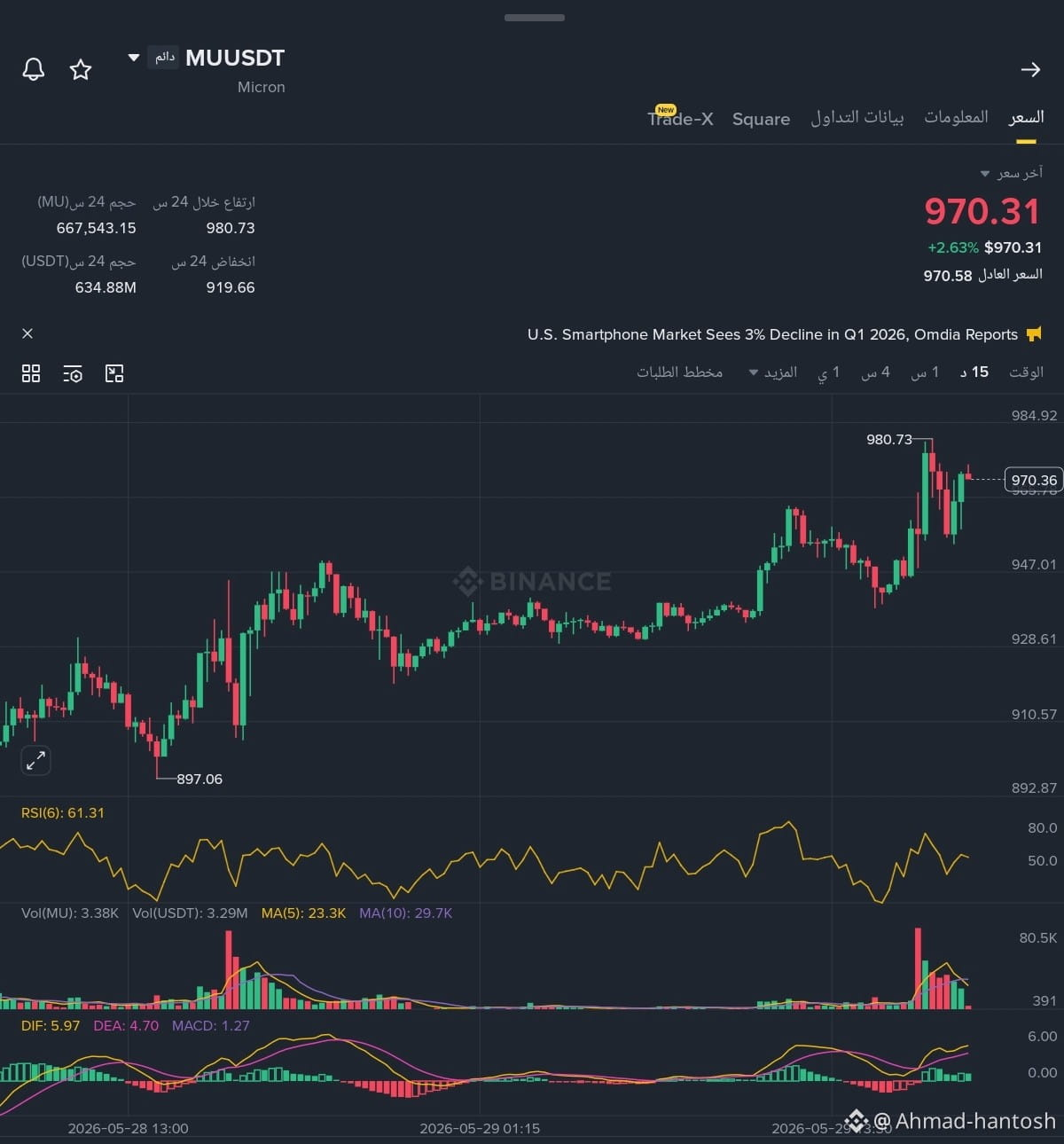Expand the last price type dropdown
The image size is (1064, 1144).
984,174
